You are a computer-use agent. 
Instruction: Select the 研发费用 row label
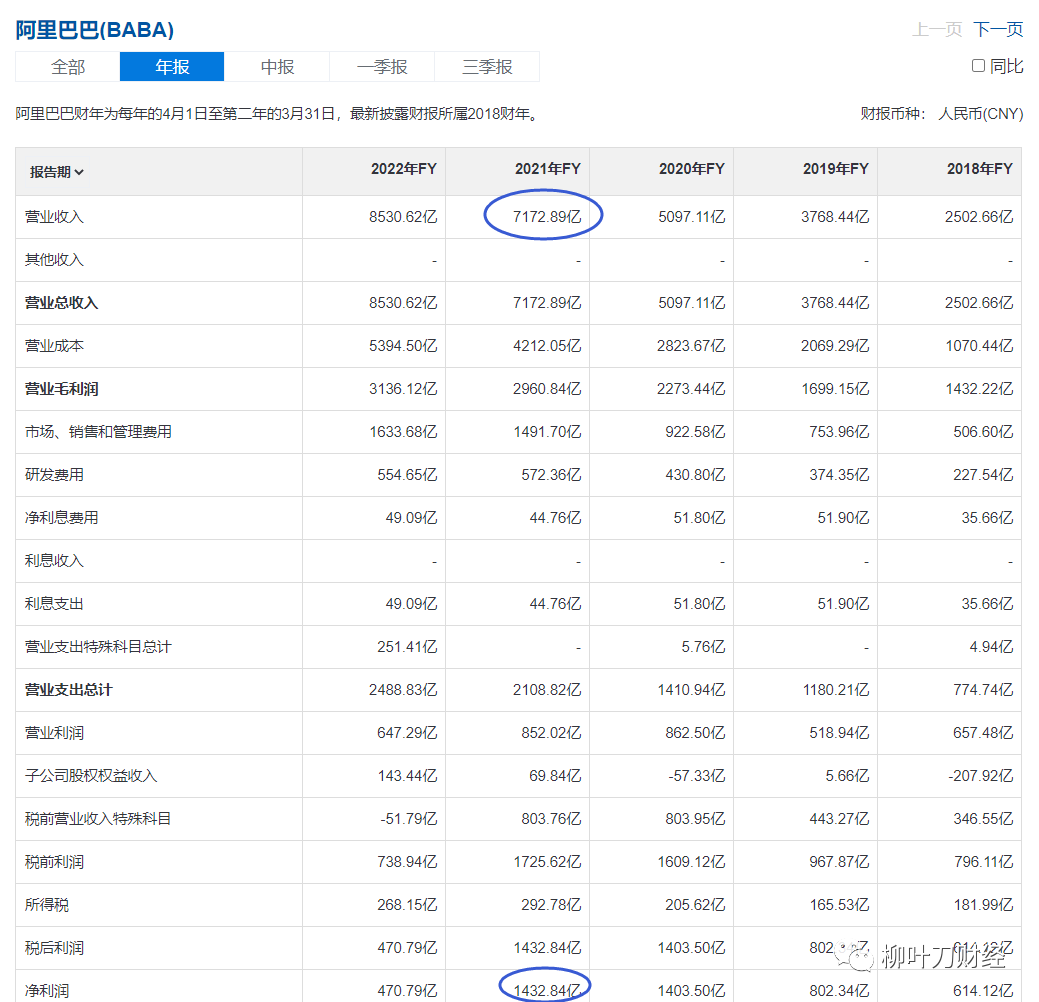(x=54, y=475)
